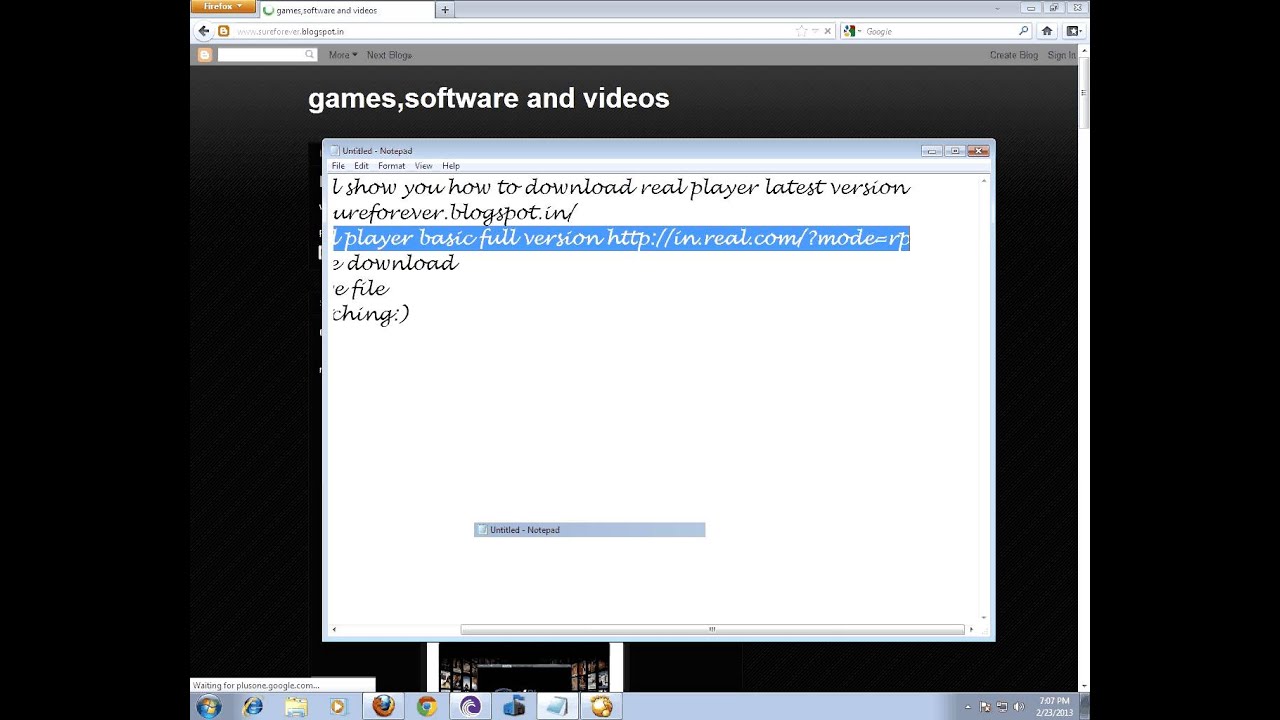Select the 'games,software and videos' browser tab
This screenshot has width=1280, height=720.
coord(346,10)
